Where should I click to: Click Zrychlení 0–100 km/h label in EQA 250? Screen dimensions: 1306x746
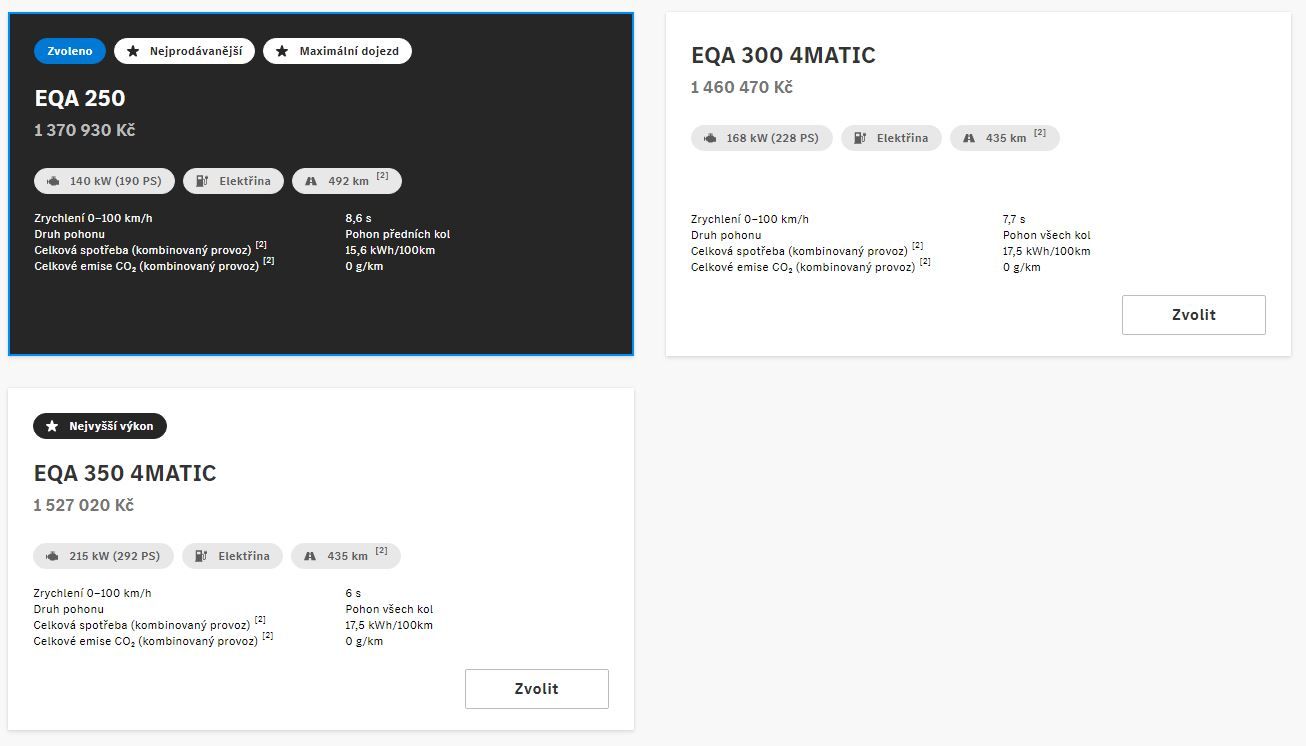coord(93,218)
